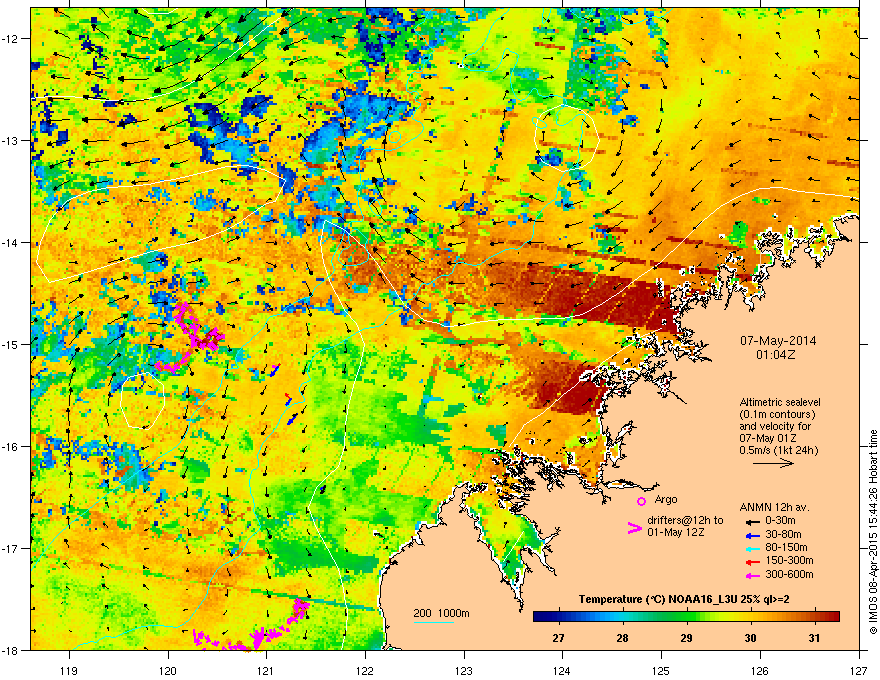Click the 01-May 12Z legend text
This screenshot has width=880, height=680.
675,532
